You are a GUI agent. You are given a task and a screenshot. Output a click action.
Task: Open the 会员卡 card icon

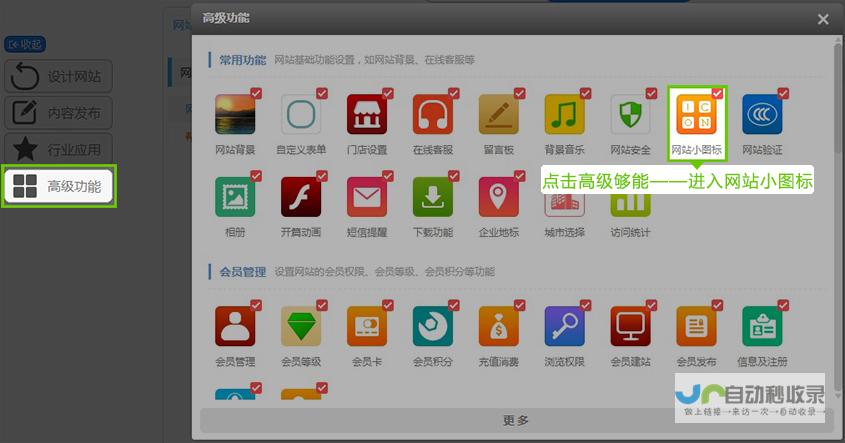(x=366, y=326)
